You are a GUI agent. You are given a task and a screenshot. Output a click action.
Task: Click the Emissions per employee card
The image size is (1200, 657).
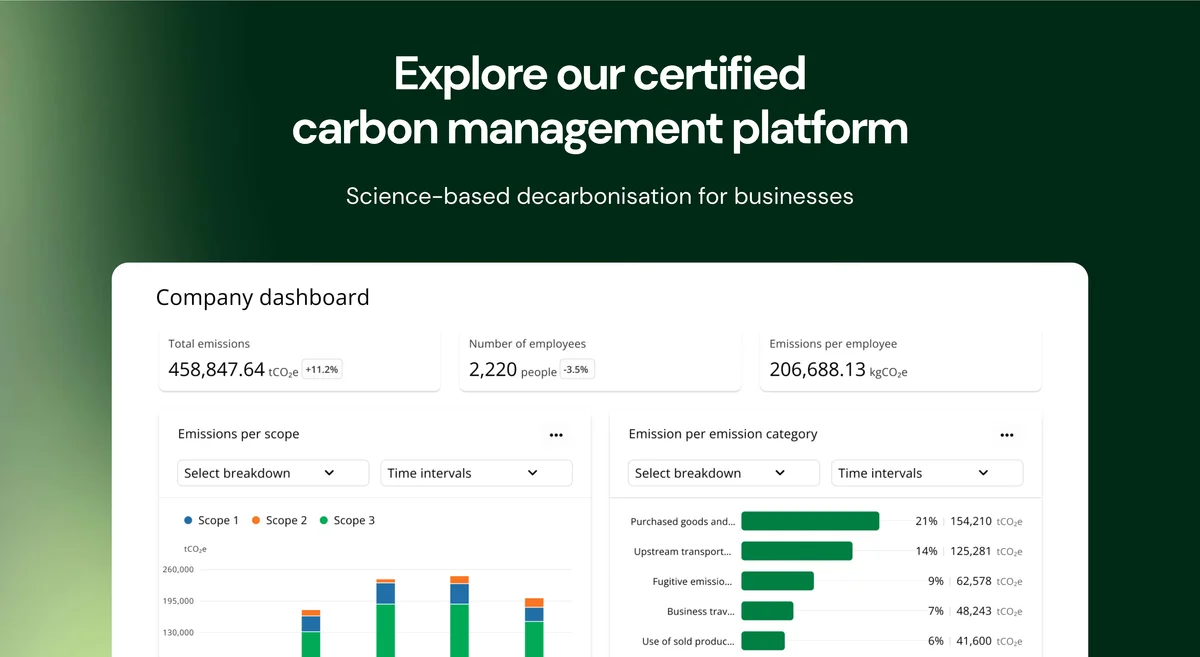(900, 359)
